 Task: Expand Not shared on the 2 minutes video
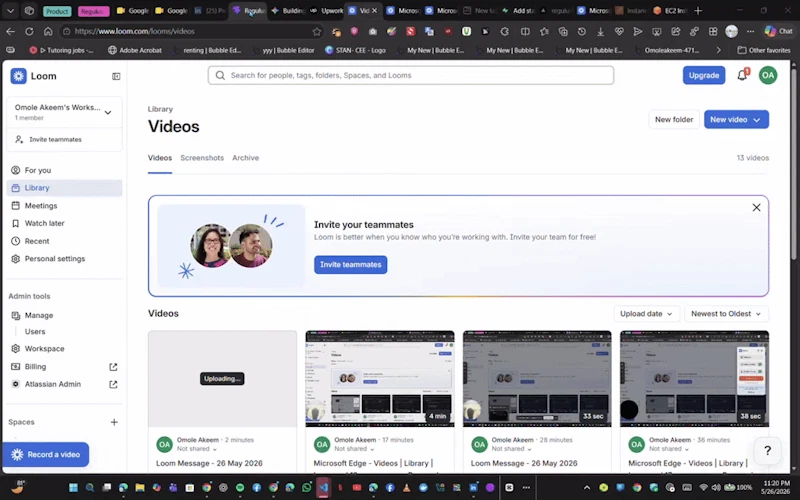click(197, 449)
